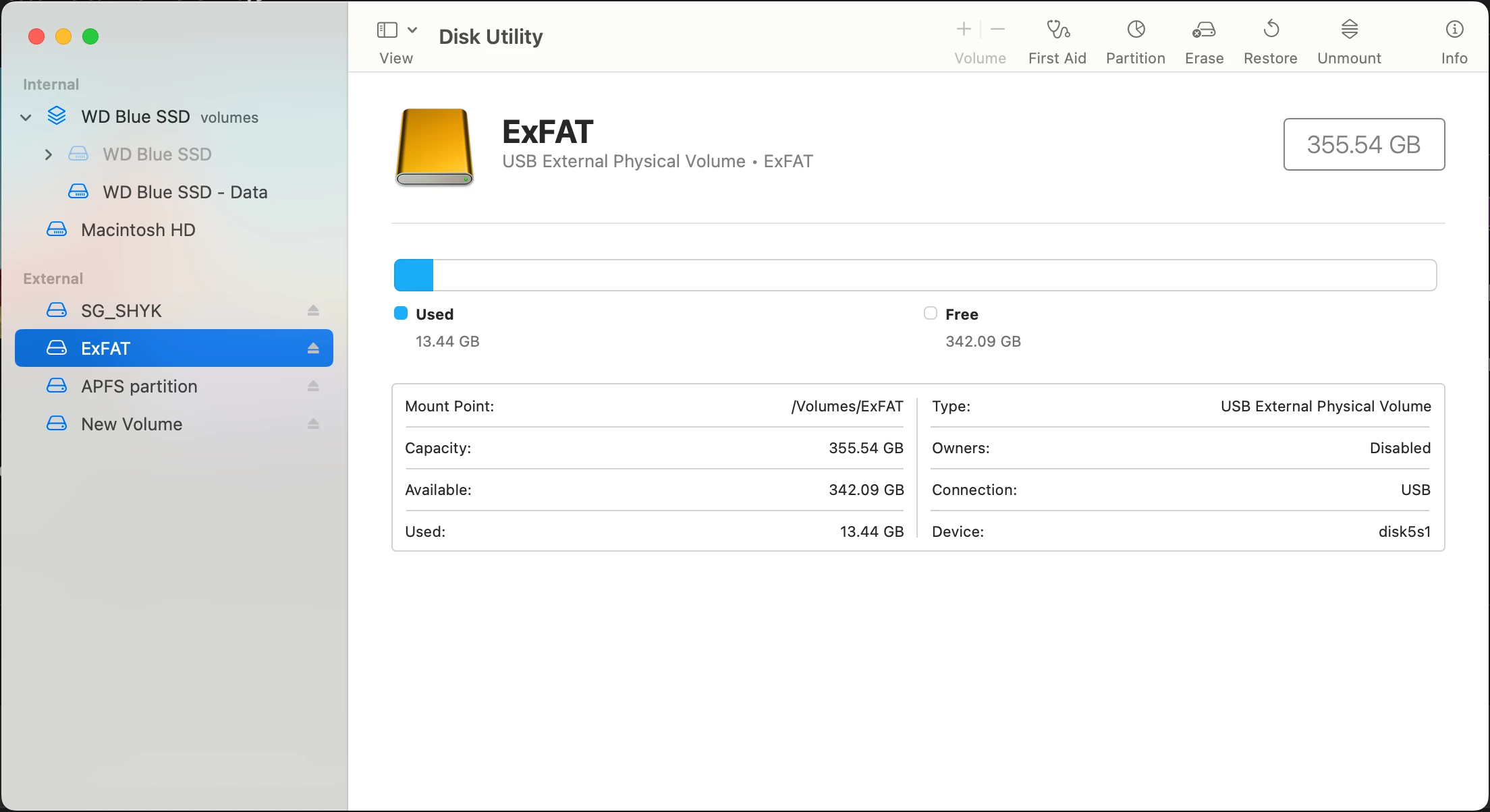Eject the APFS partition volume

tap(313, 386)
